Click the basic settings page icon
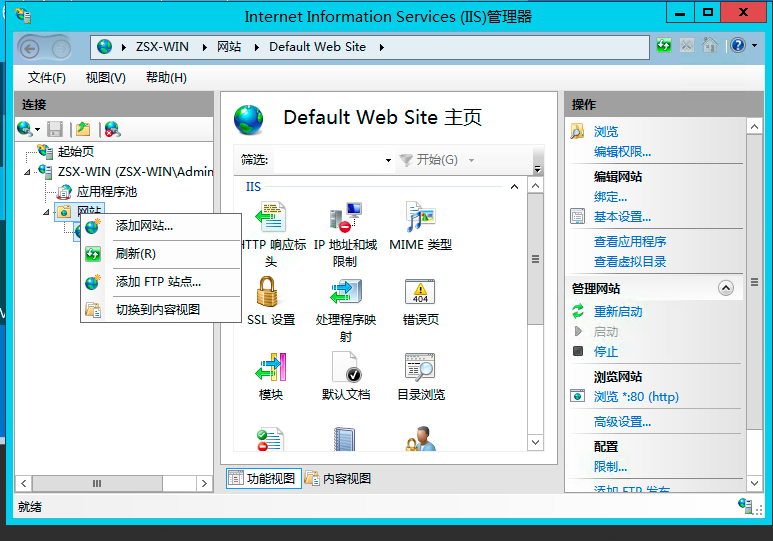The image size is (773, 541). click(577, 216)
